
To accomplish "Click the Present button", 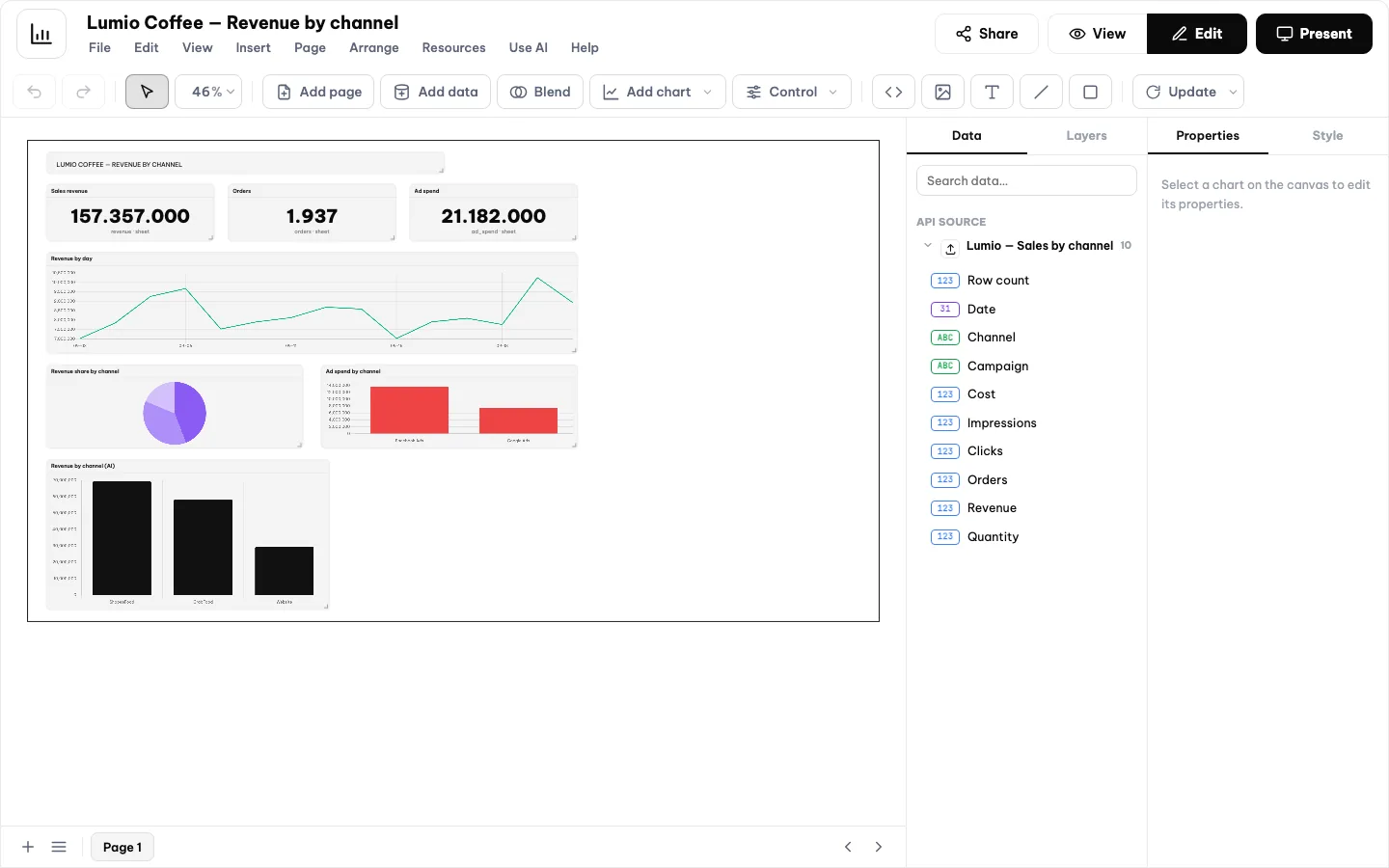I will click(1314, 34).
